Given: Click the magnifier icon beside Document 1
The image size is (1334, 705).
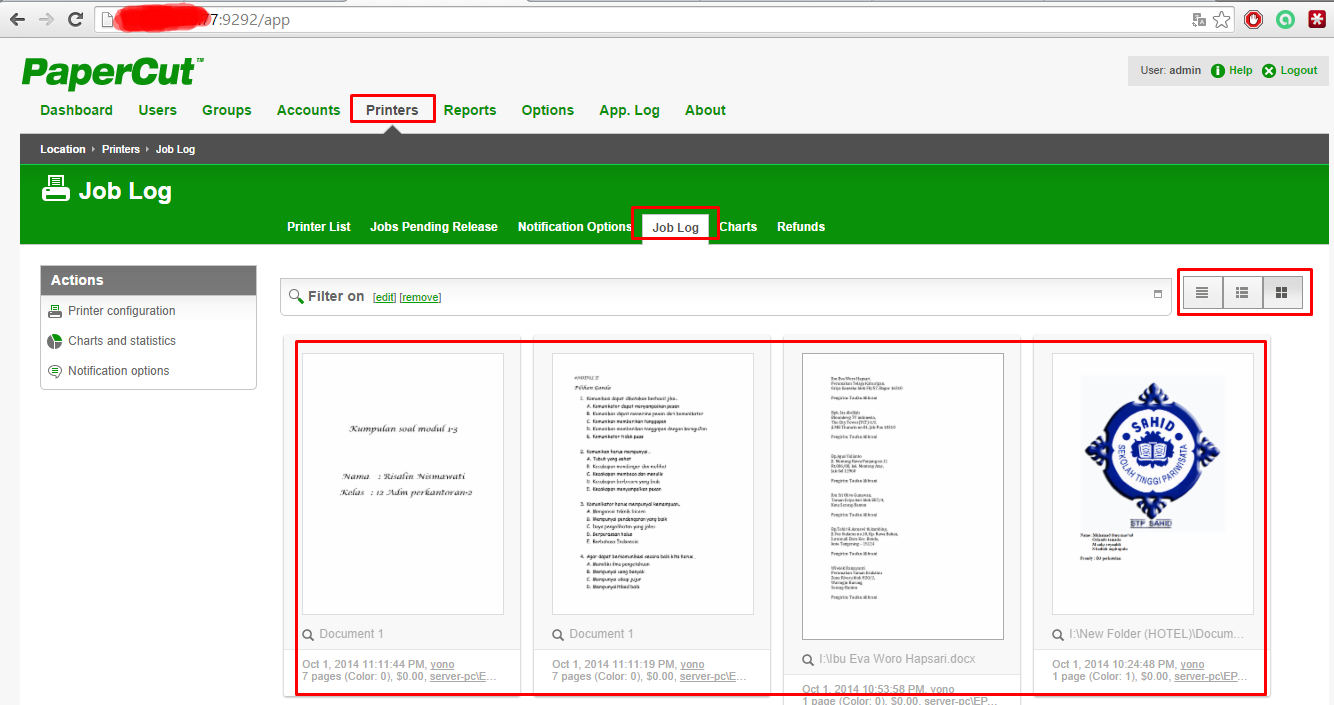Looking at the screenshot, I should (x=307, y=634).
